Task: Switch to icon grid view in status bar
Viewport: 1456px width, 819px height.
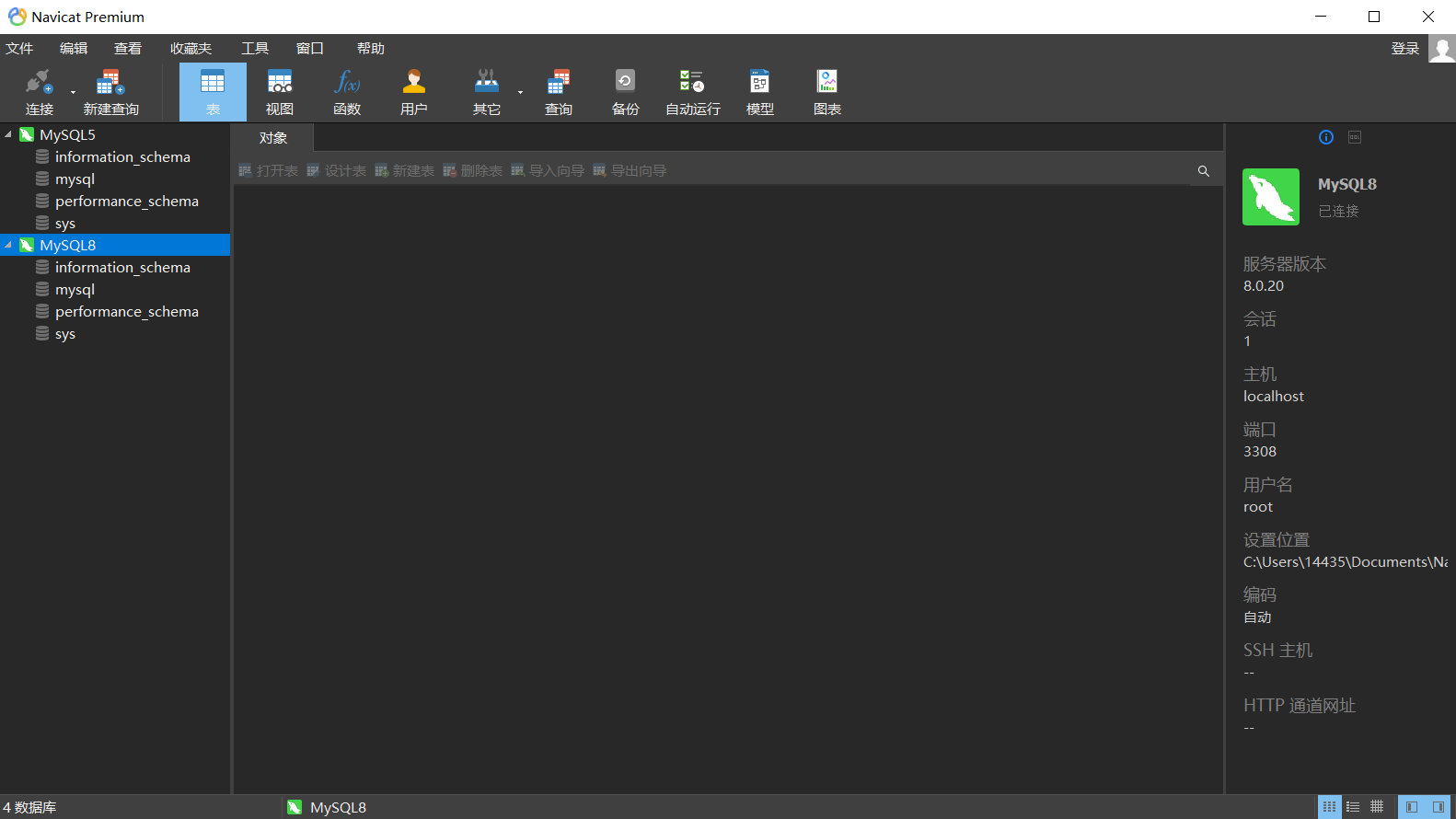Action: pyautogui.click(x=1330, y=807)
